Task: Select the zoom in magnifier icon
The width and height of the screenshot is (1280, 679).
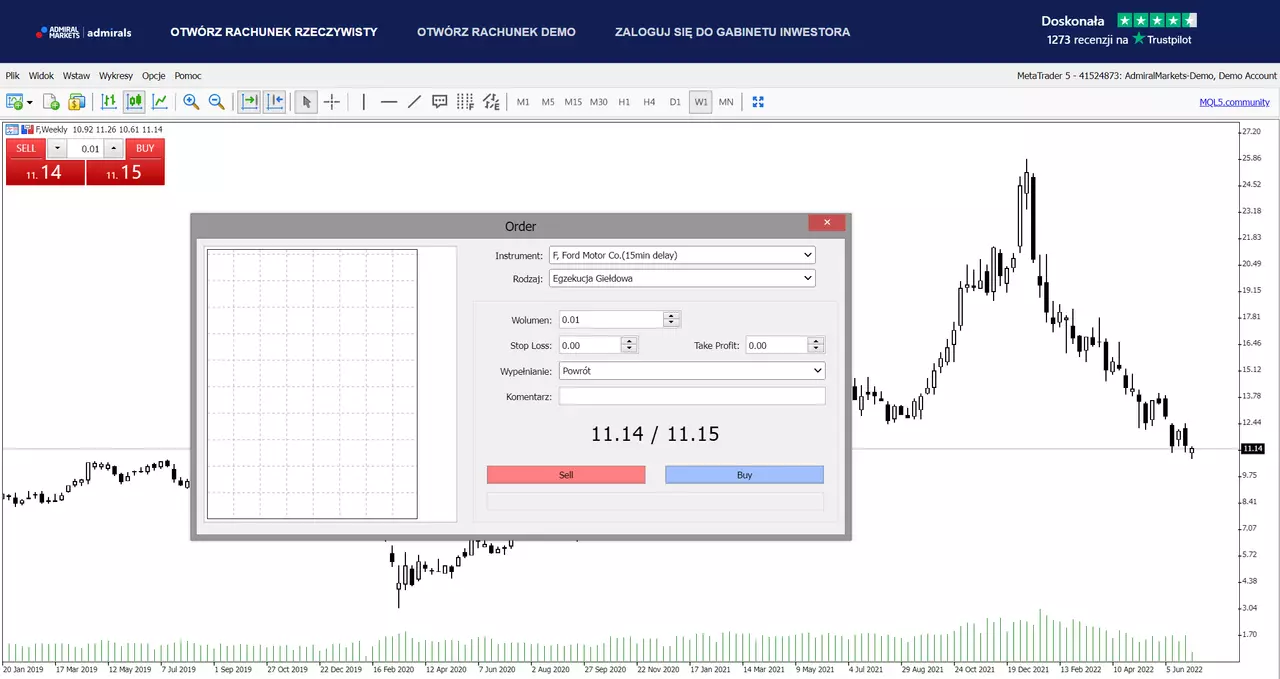Action: 190,102
